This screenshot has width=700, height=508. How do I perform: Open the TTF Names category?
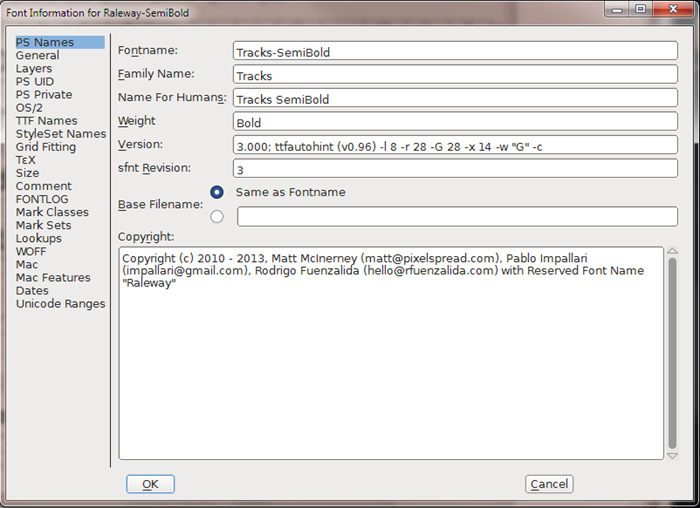point(46,121)
